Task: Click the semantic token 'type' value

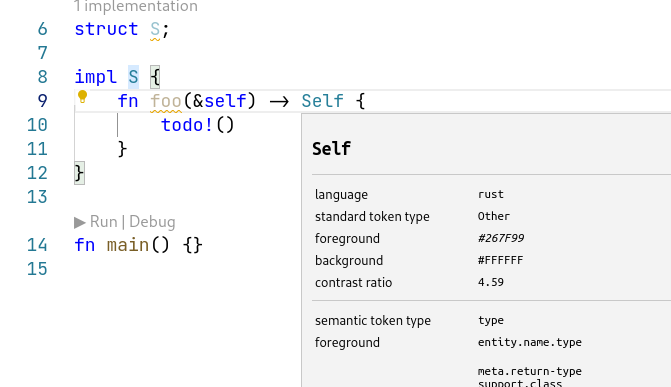Action: pos(490,320)
